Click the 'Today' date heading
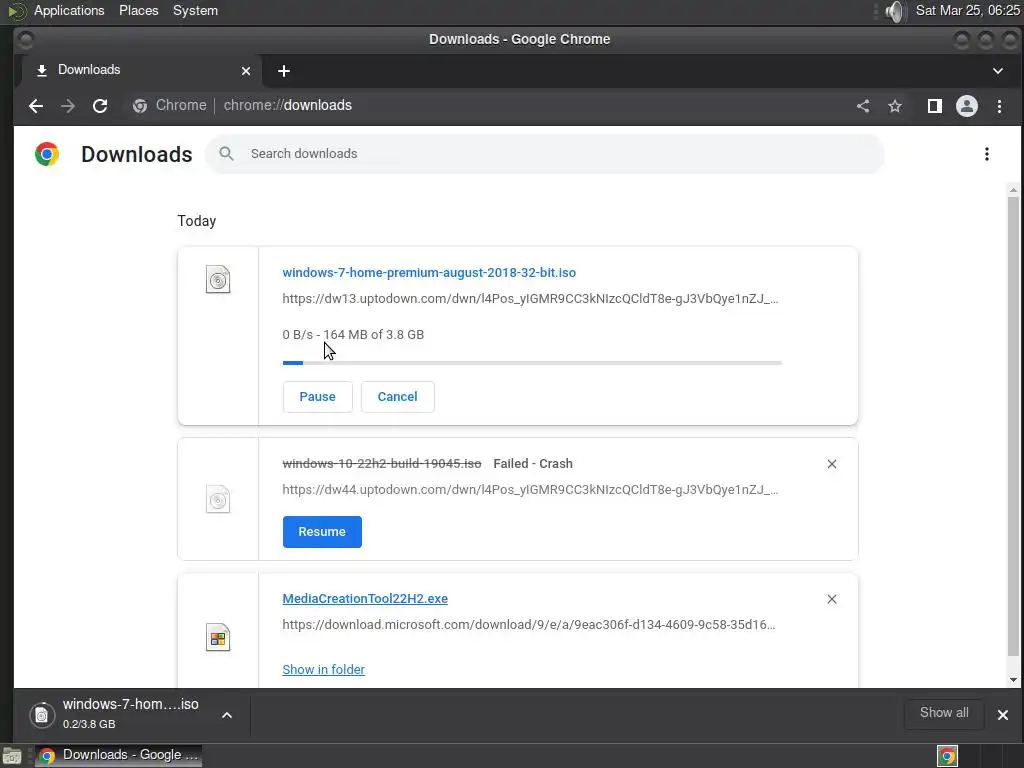 (x=197, y=221)
